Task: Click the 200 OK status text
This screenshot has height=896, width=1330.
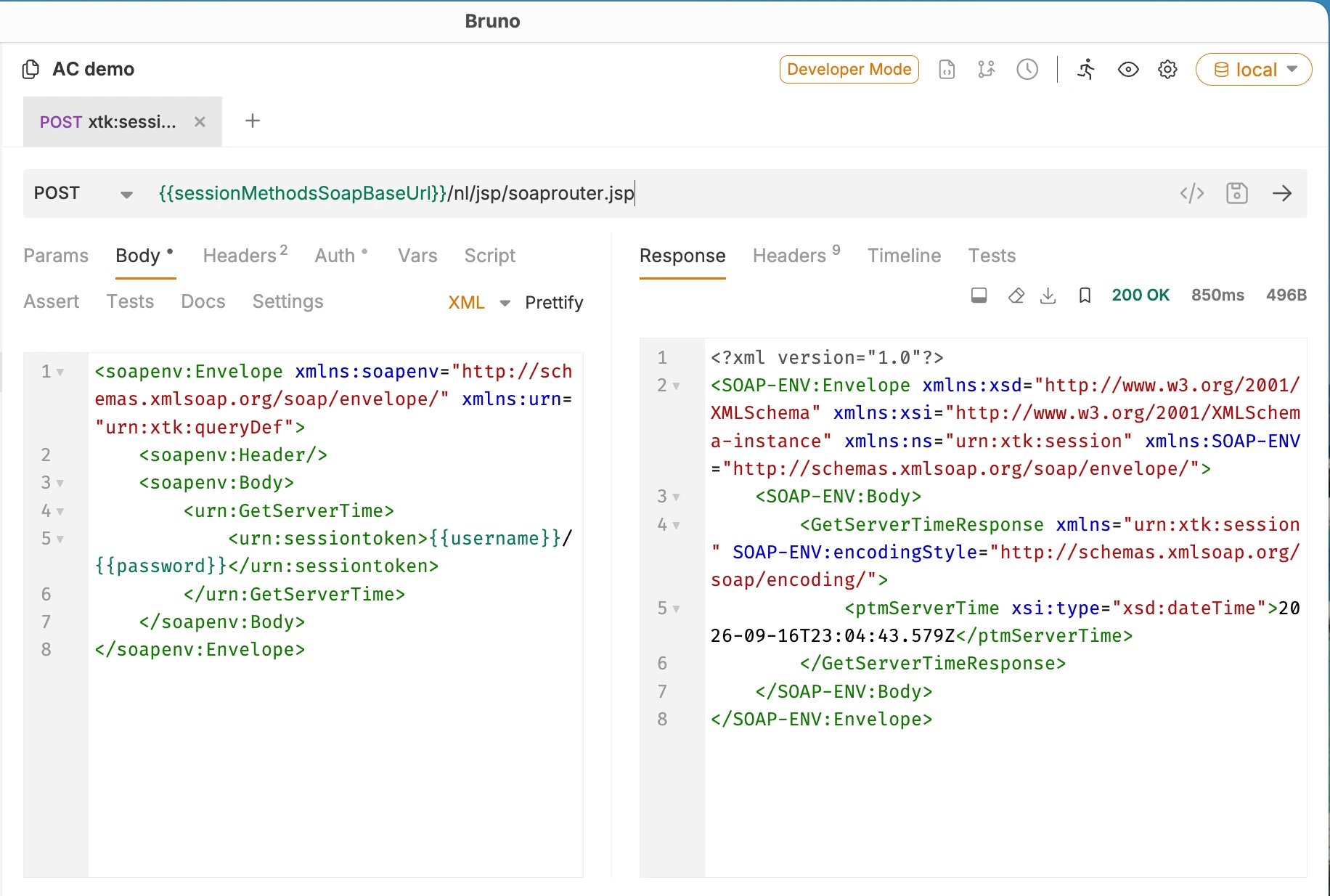Action: tap(1141, 295)
